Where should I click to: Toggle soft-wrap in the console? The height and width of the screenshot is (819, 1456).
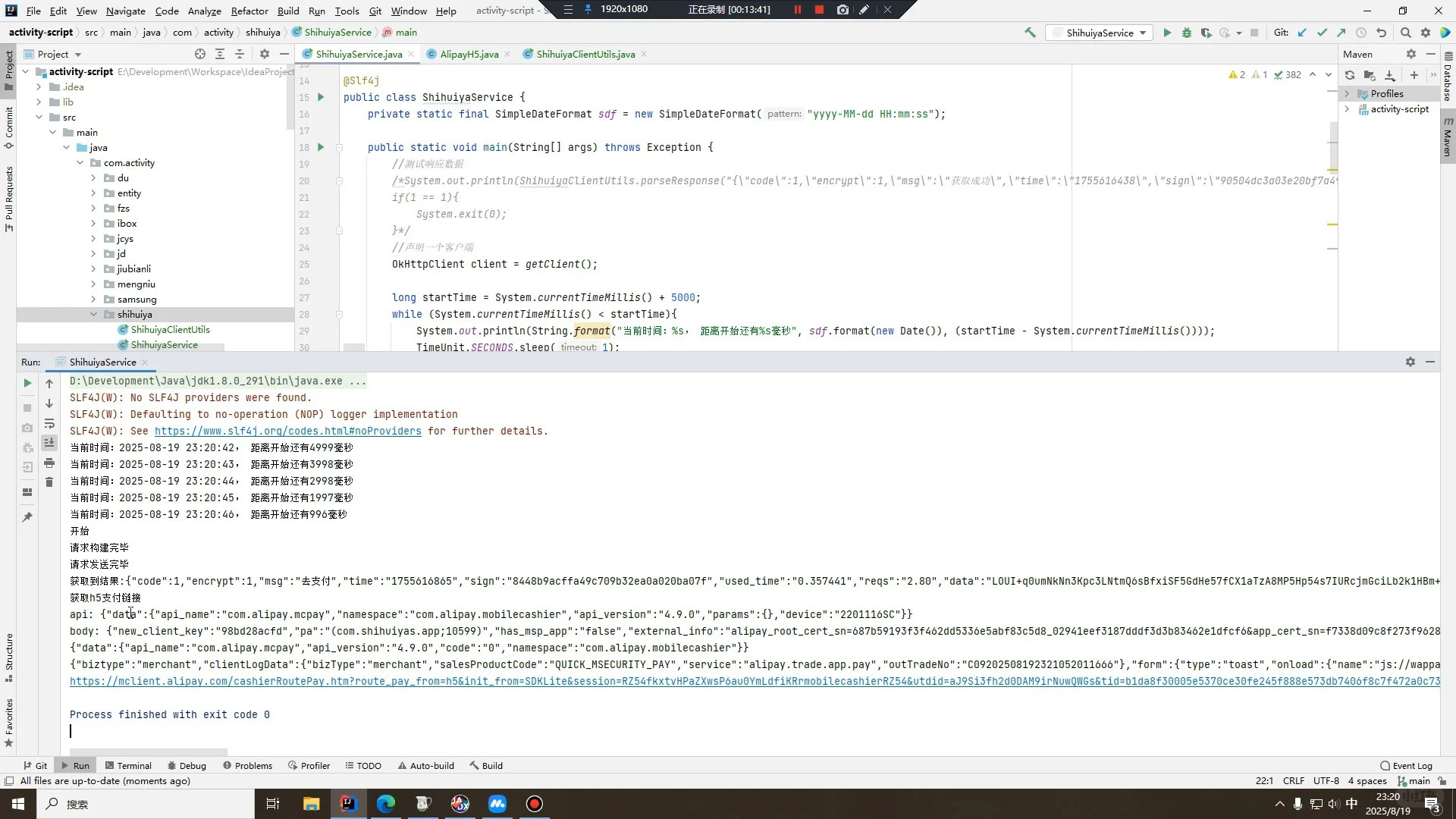(x=49, y=423)
